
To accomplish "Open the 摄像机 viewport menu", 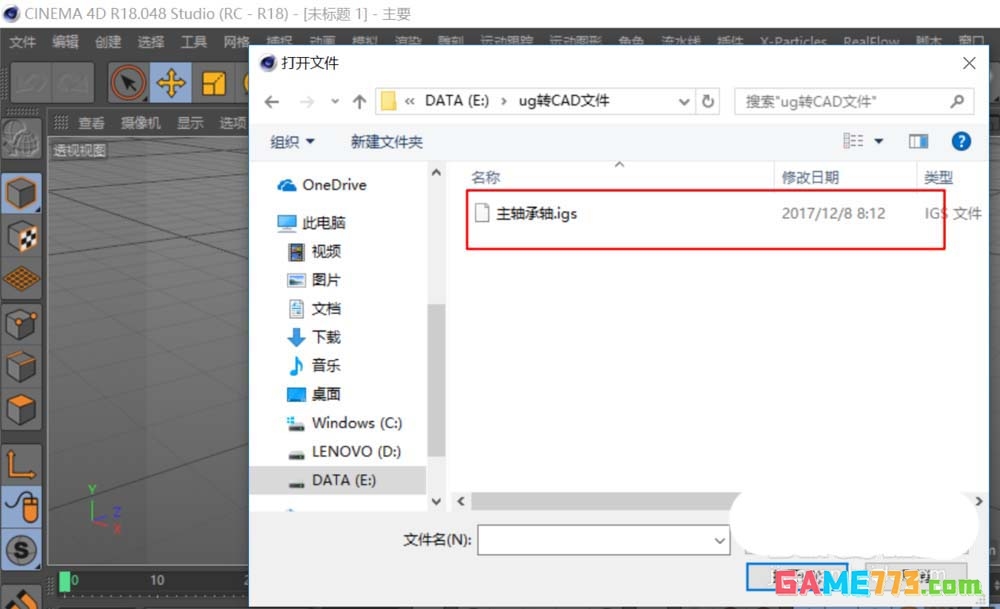I will (x=140, y=123).
